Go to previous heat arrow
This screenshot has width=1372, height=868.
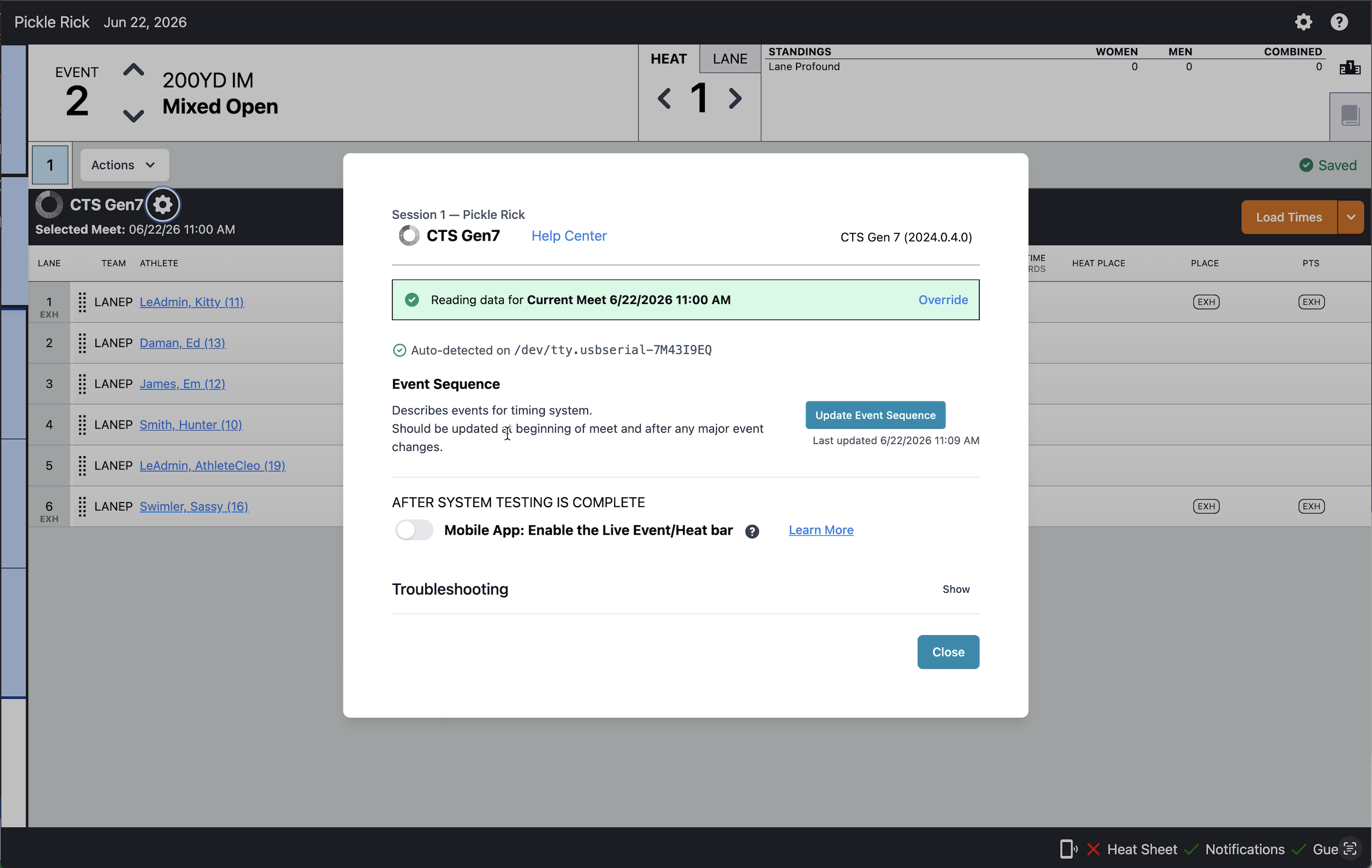click(664, 99)
